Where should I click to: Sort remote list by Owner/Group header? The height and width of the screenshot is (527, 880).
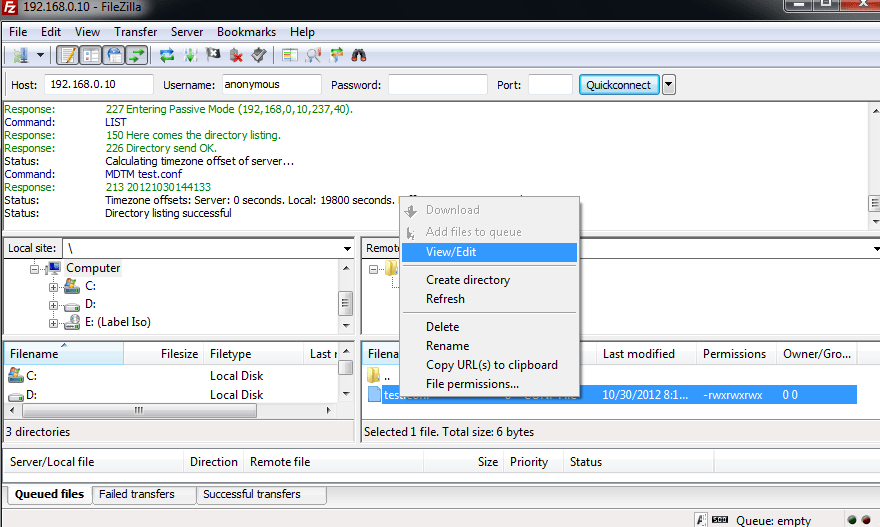pyautogui.click(x=817, y=354)
